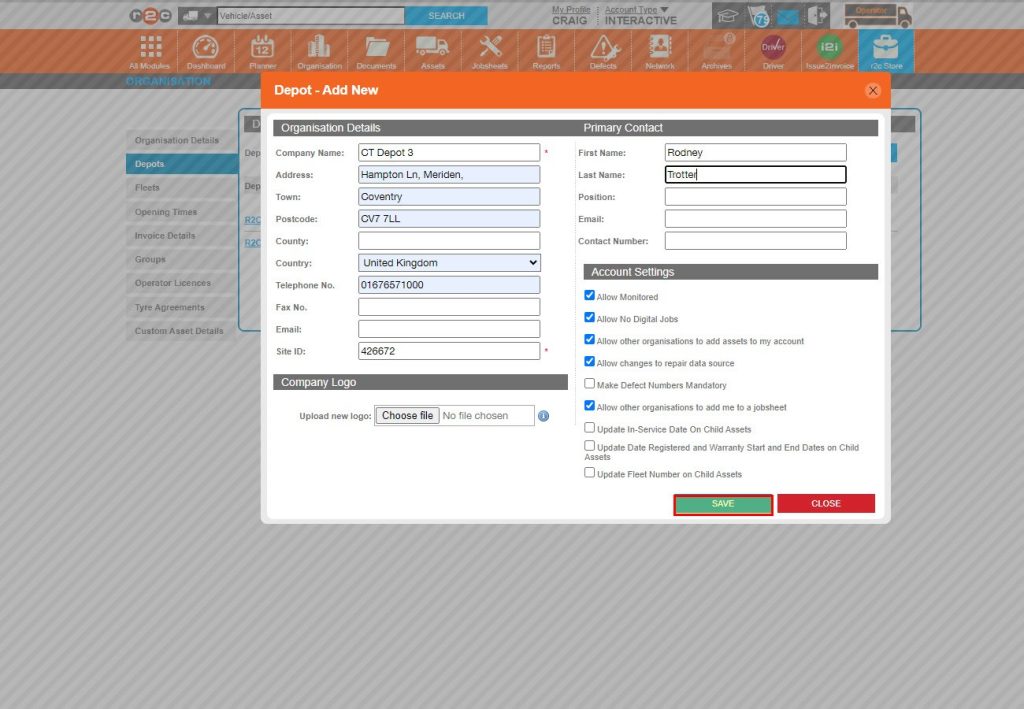Open the Archives module
This screenshot has height=709, width=1024.
717,50
